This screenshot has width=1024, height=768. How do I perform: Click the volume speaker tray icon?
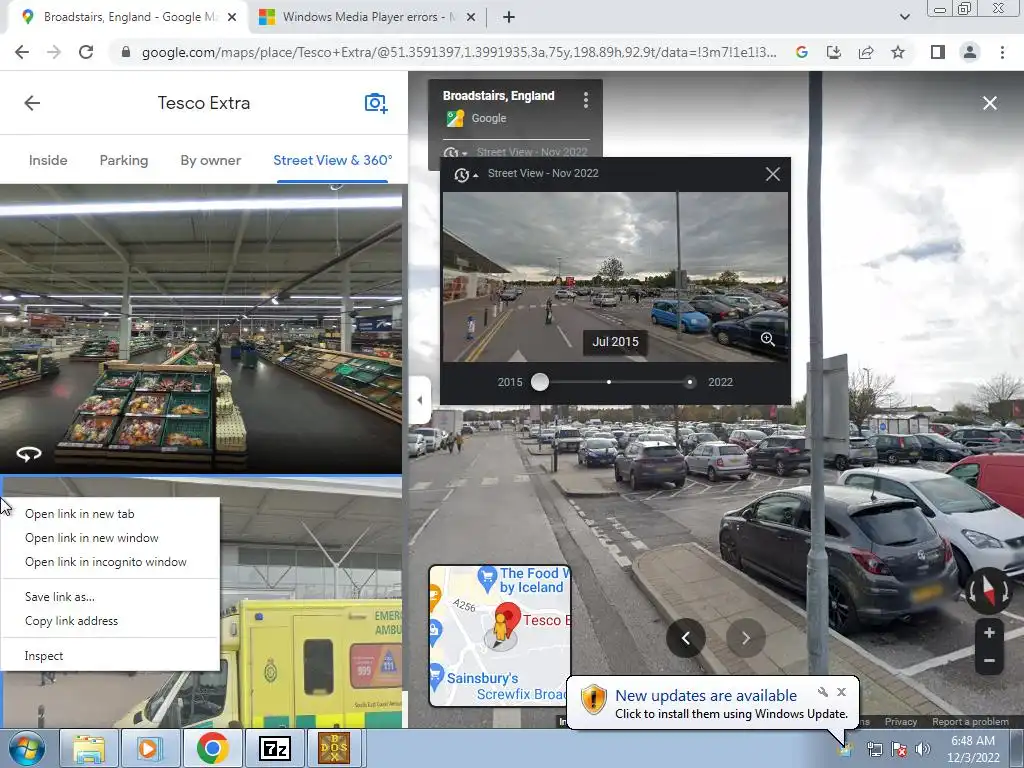922,749
